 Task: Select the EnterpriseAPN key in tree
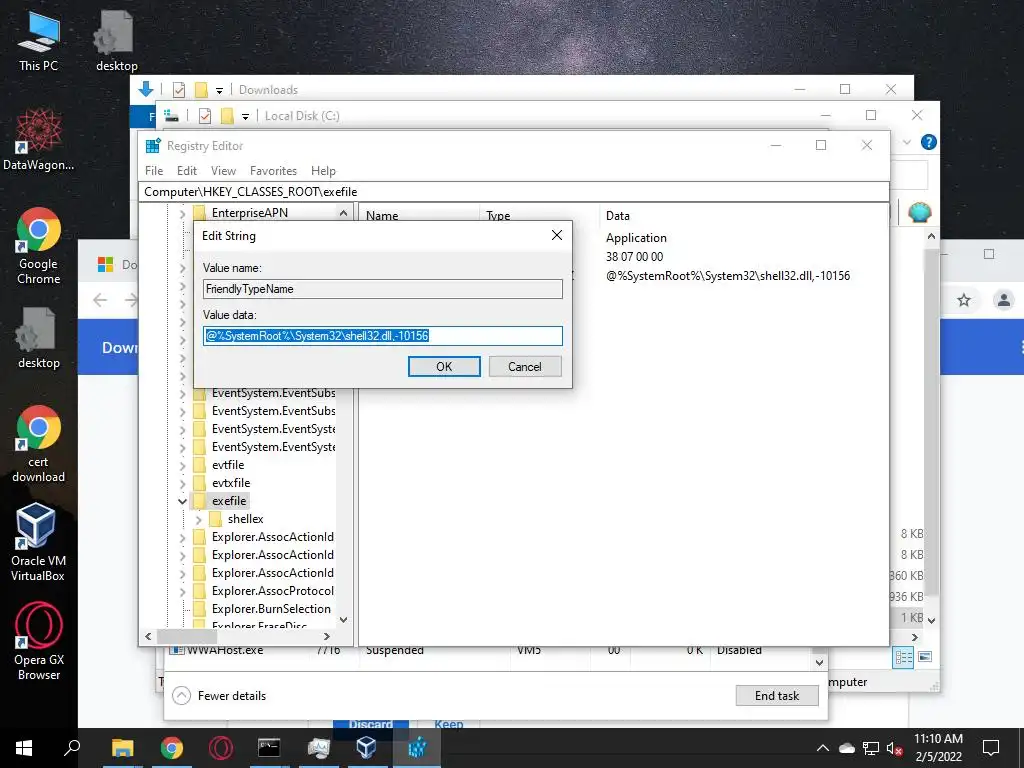pos(249,213)
